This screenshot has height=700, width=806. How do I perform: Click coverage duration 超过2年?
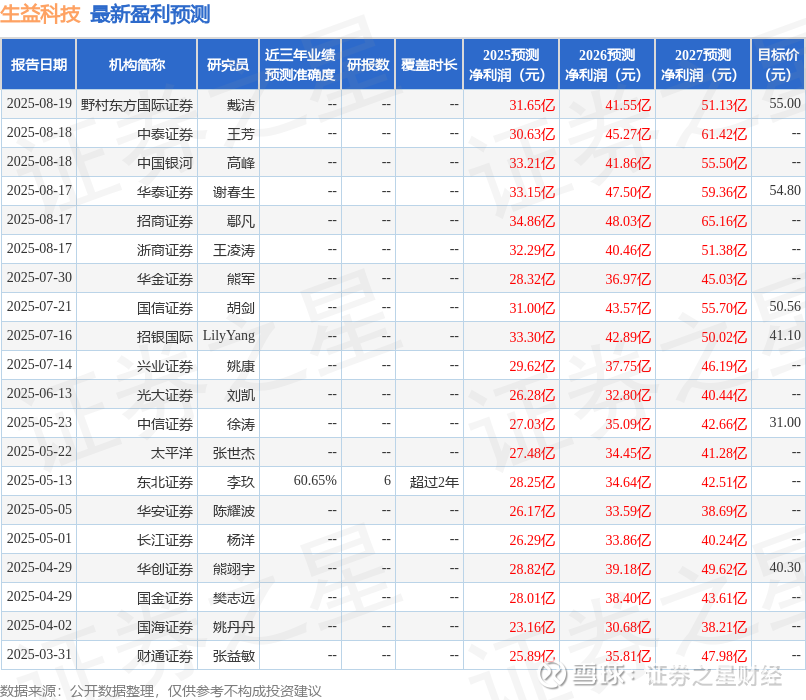[434, 482]
